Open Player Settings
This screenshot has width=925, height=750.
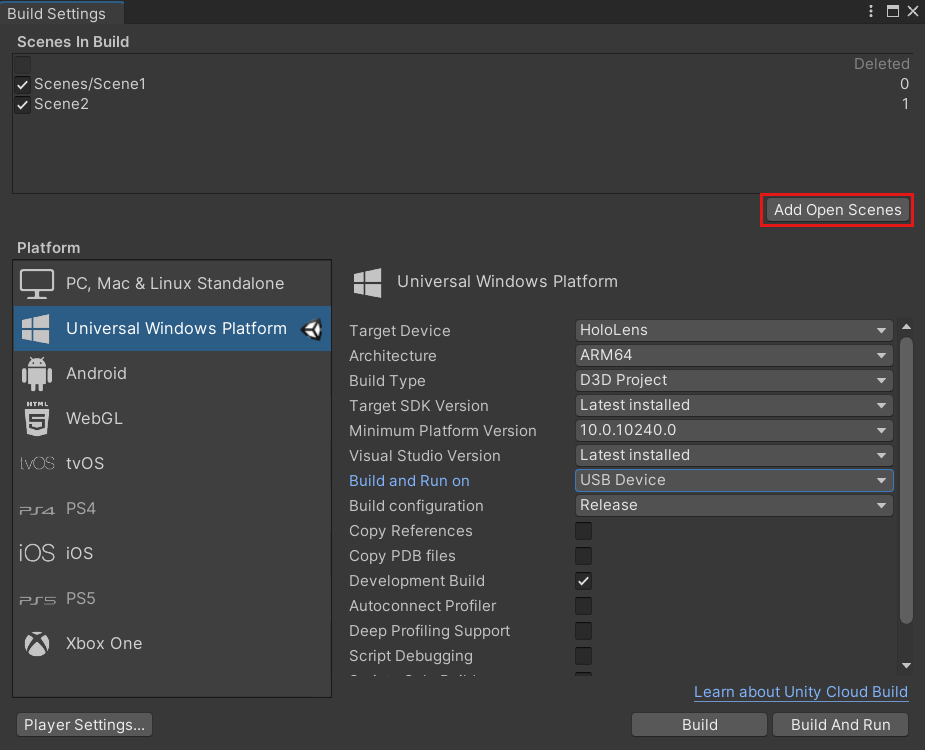pyautogui.click(x=84, y=724)
